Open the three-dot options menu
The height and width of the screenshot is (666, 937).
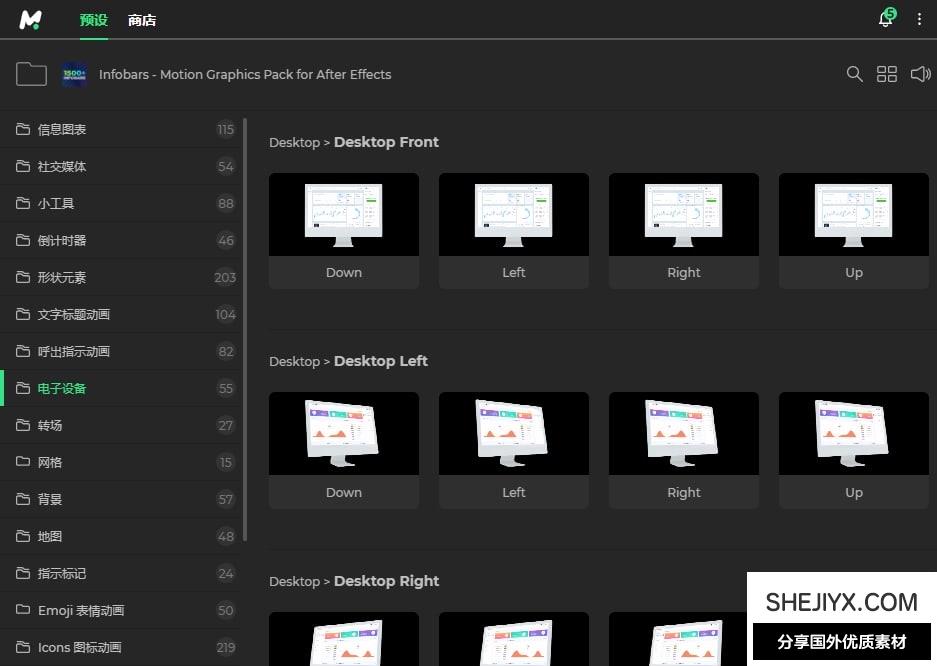click(x=919, y=19)
